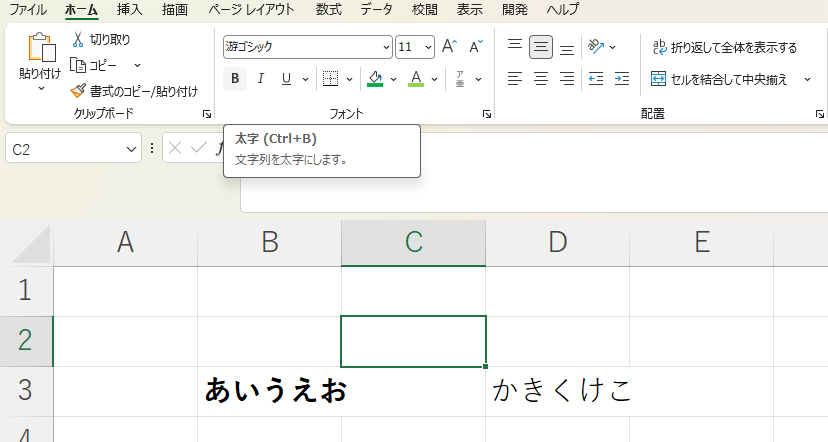Toggle wrap text (折り返して全体を表示する)
The width and height of the screenshot is (828, 442).
pos(724,48)
